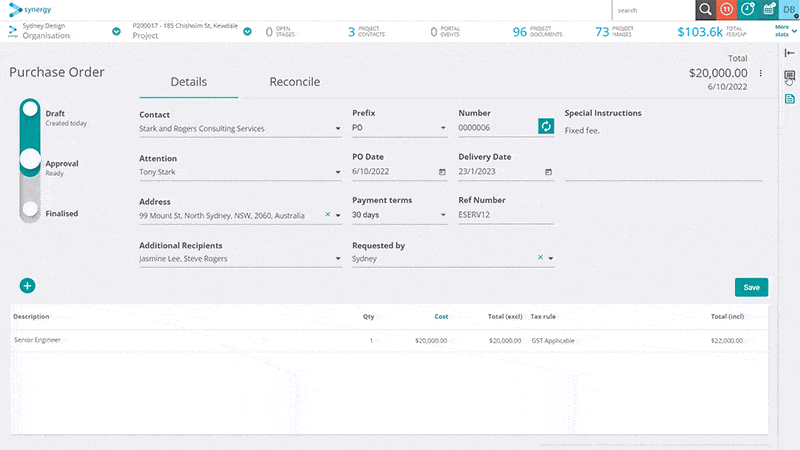This screenshot has height=450, width=800.
Task: Open the notes panel icon on right sidebar
Action: (x=789, y=76)
